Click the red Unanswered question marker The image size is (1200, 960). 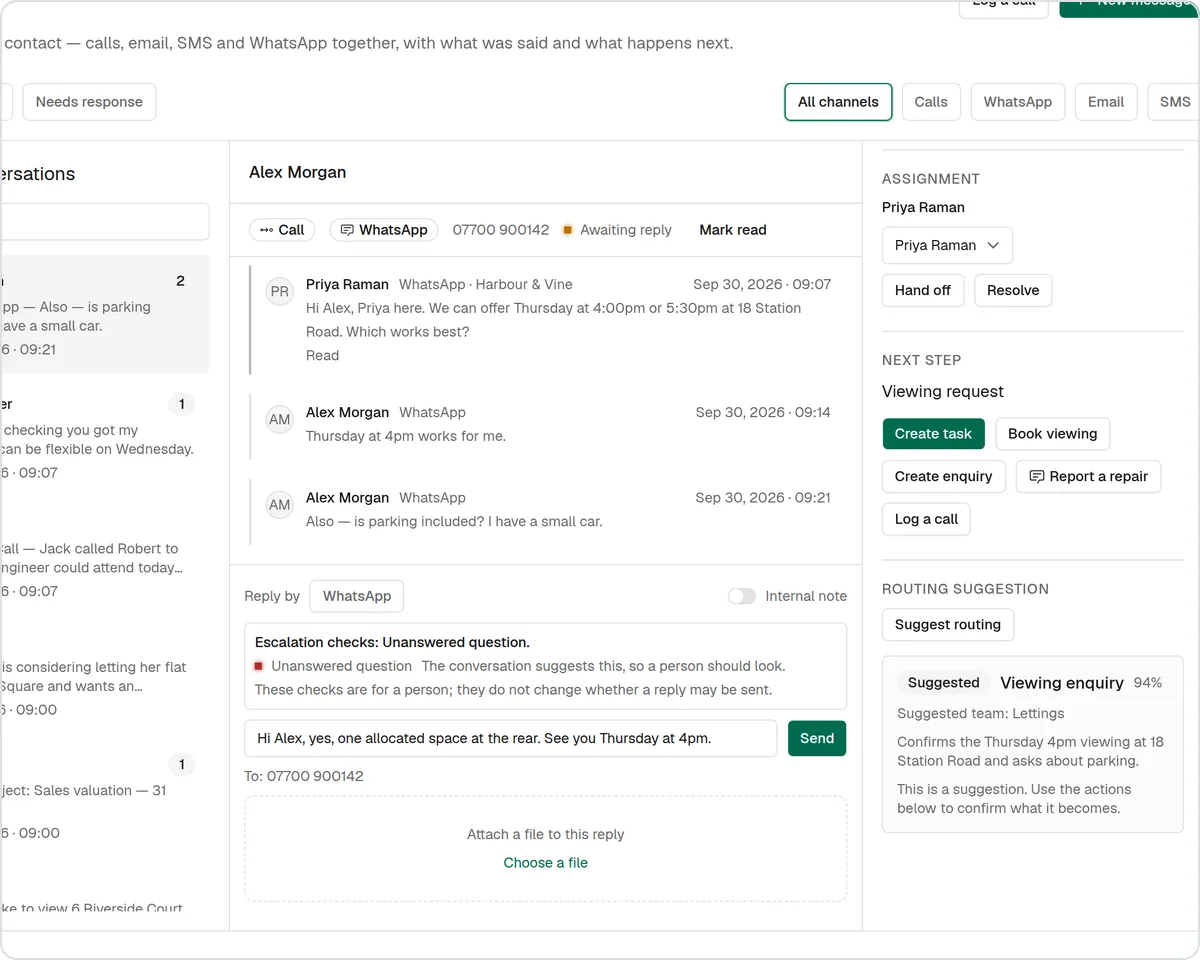(259, 666)
